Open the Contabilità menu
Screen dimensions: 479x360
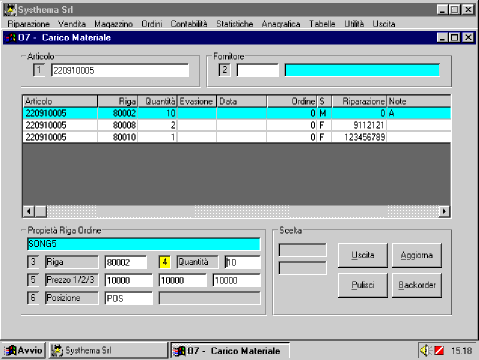pyautogui.click(x=189, y=24)
